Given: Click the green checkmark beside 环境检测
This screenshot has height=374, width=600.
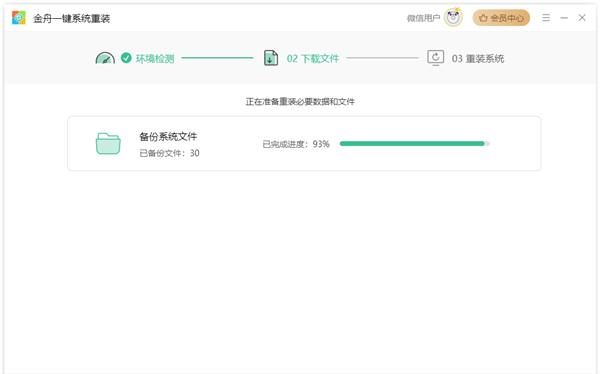Looking at the screenshot, I should 126,58.
